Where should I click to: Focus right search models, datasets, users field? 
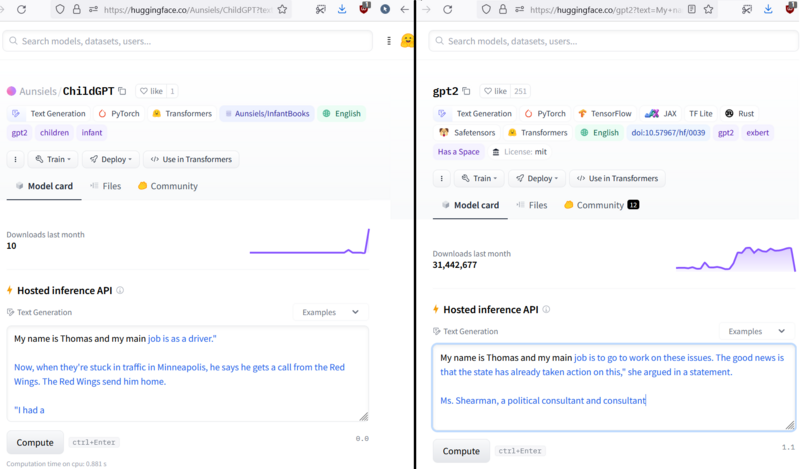coord(613,41)
